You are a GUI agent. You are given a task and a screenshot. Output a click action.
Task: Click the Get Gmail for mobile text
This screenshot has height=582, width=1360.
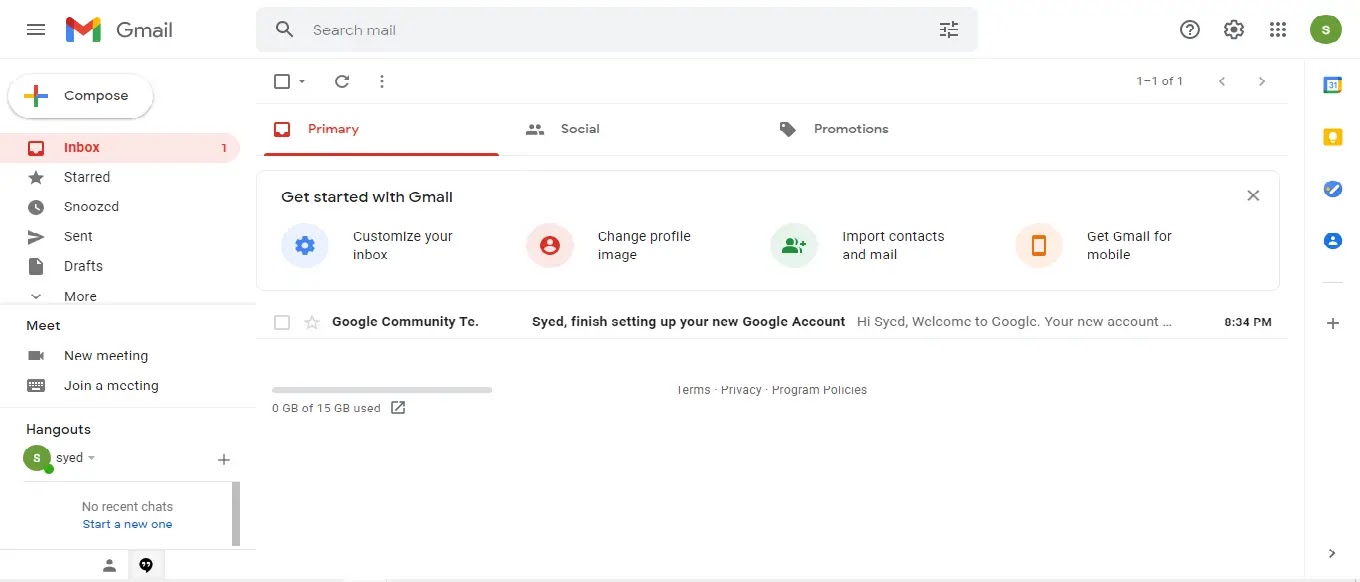pyautogui.click(x=1129, y=246)
